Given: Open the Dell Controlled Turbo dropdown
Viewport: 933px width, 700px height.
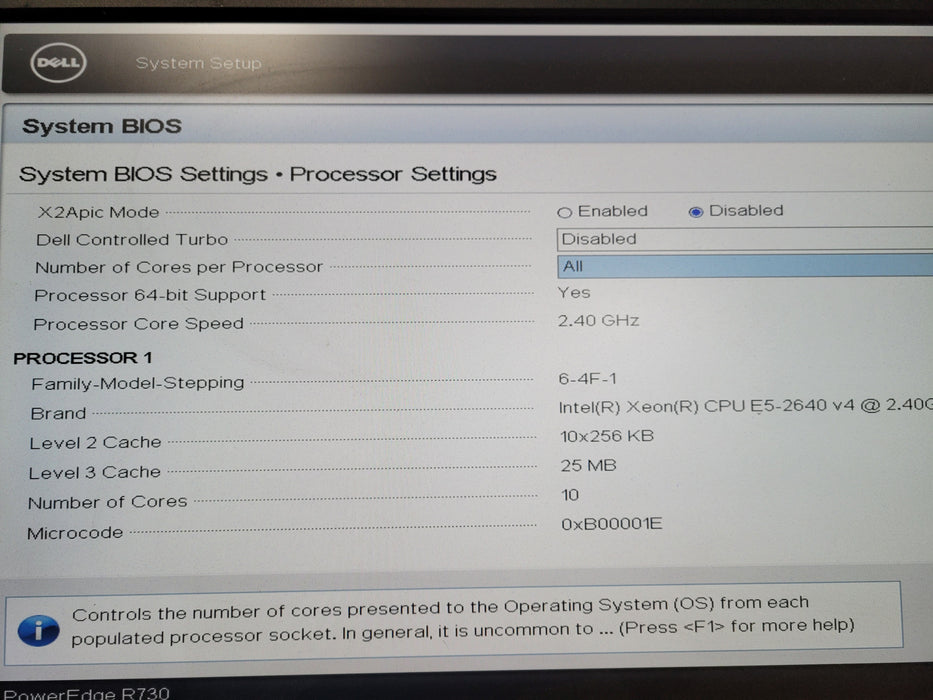Looking at the screenshot, I should click(x=744, y=239).
